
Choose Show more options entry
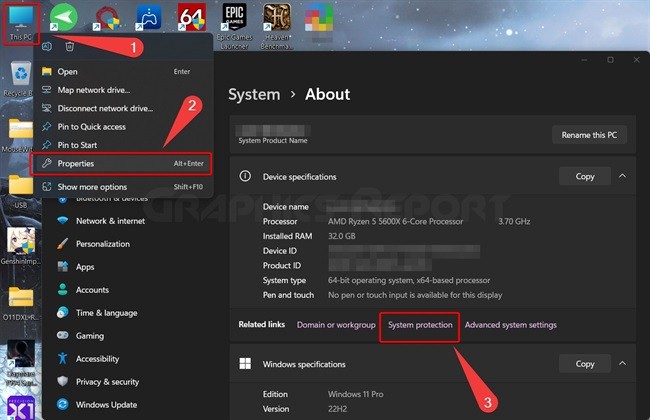click(123, 187)
